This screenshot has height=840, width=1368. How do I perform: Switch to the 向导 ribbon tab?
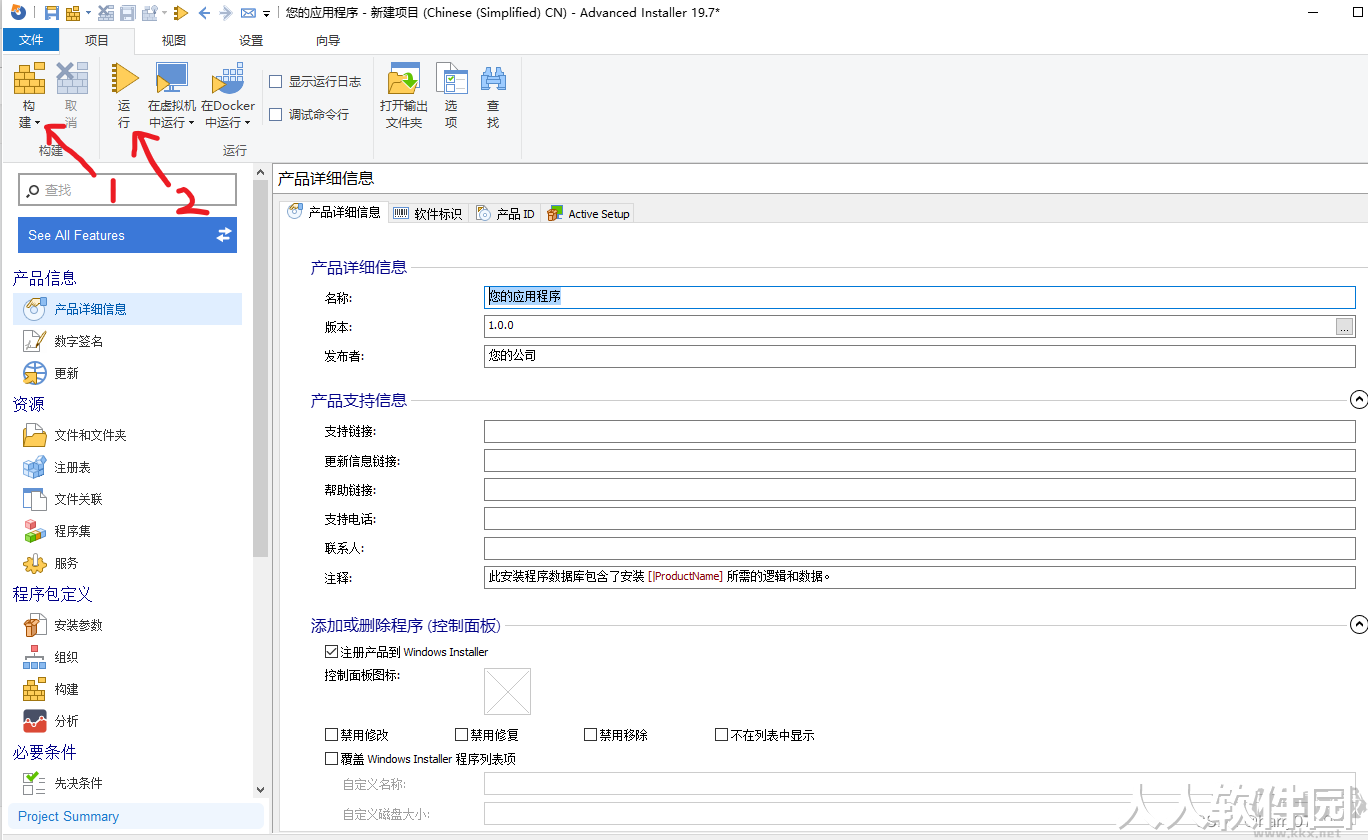point(328,41)
